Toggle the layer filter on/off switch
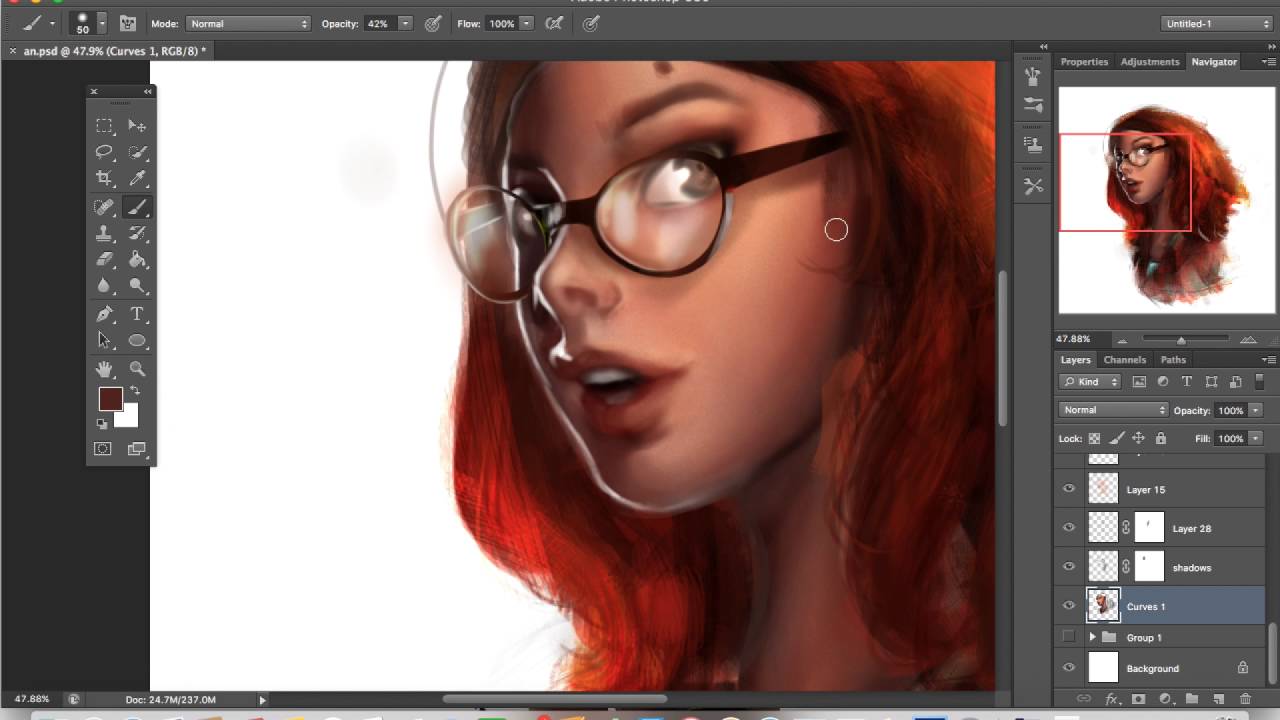Viewport: 1280px width, 720px height. click(1260, 382)
